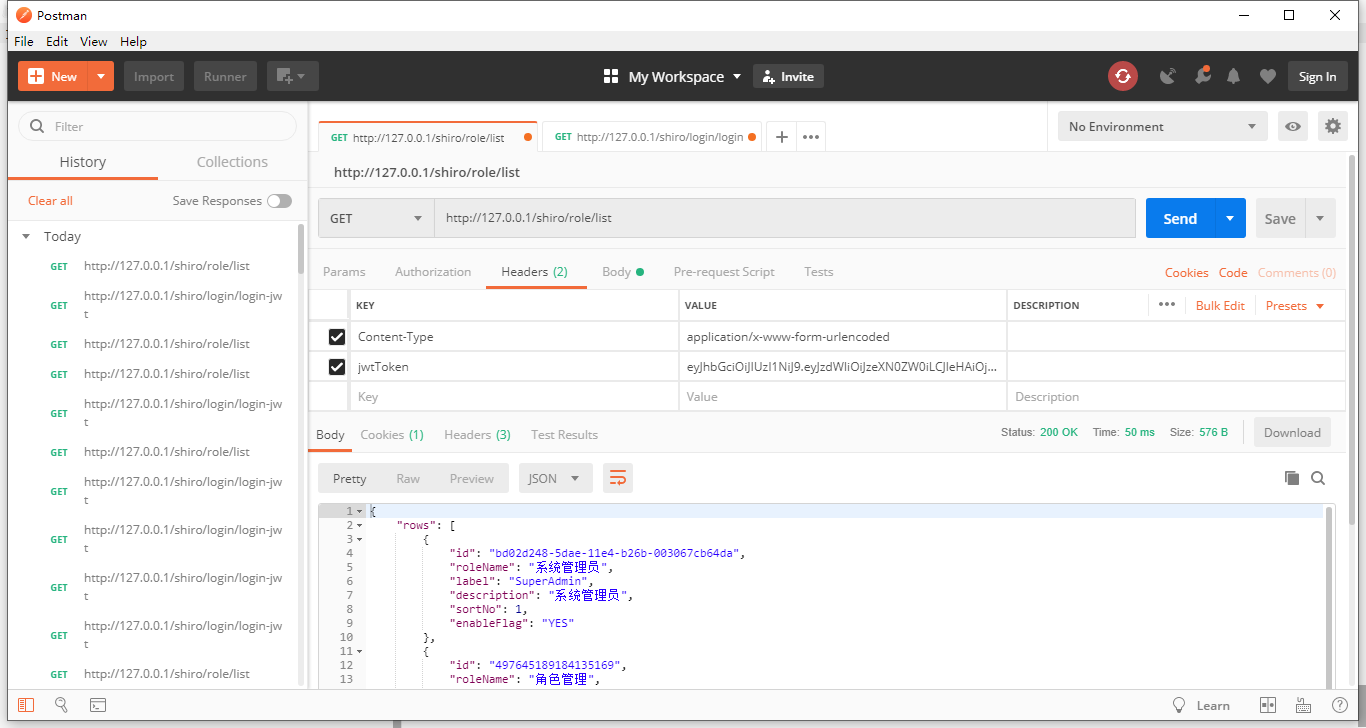
Task: Toggle line wrap icon in response
Action: pyautogui.click(x=618, y=478)
